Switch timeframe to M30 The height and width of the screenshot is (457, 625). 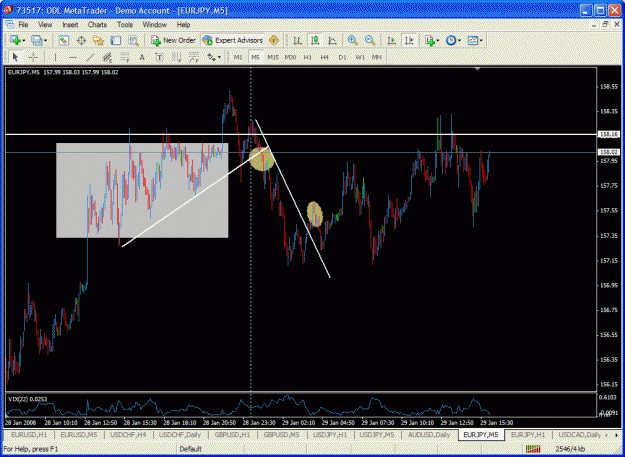click(290, 57)
